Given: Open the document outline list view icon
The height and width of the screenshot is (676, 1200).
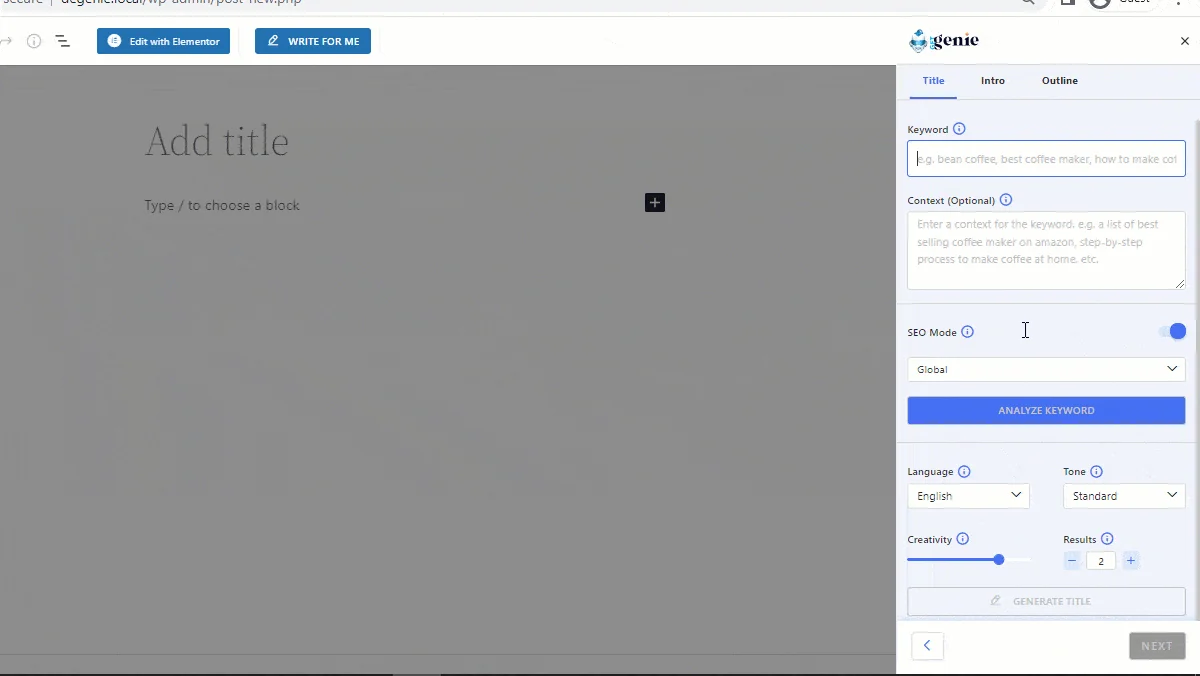Looking at the screenshot, I should (x=62, y=41).
